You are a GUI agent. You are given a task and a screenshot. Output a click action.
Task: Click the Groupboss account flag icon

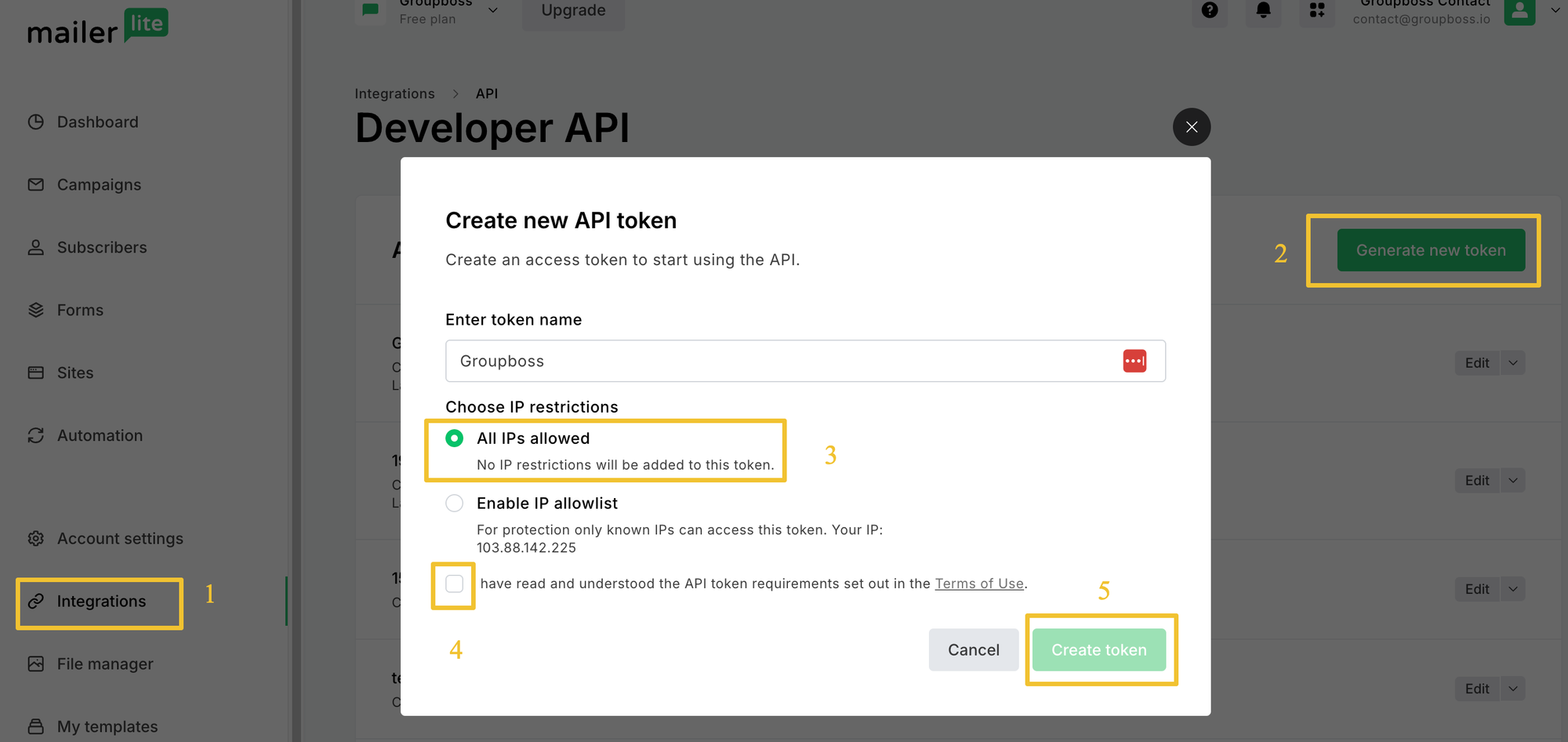coord(370,10)
